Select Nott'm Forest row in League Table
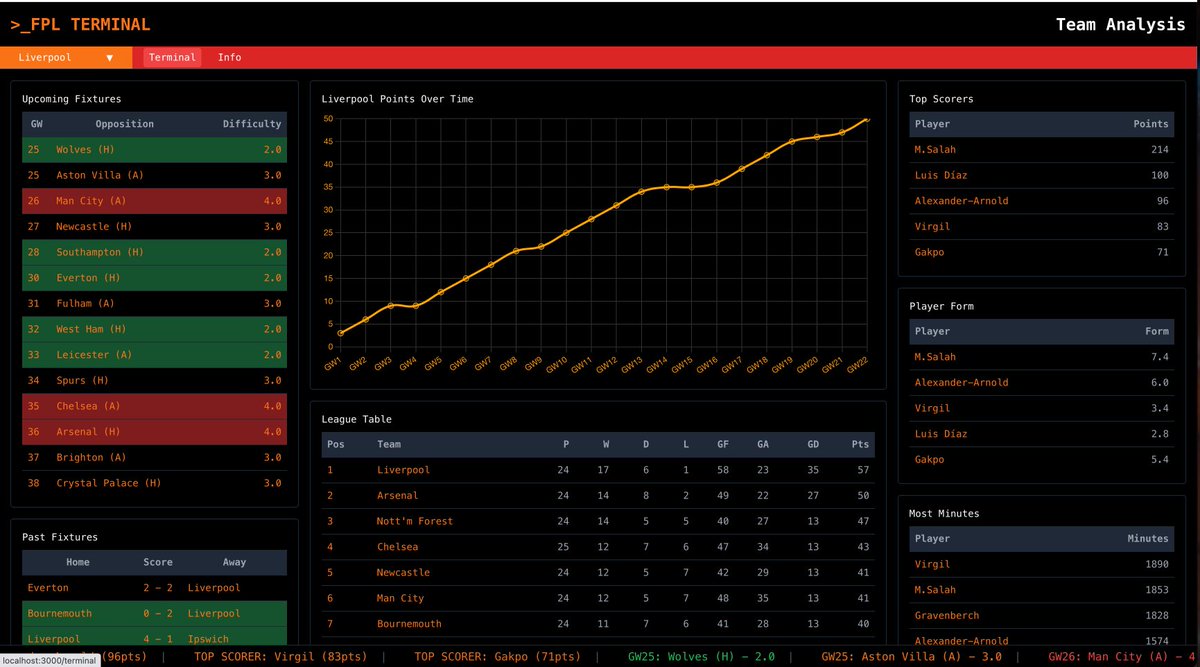 click(x=598, y=521)
